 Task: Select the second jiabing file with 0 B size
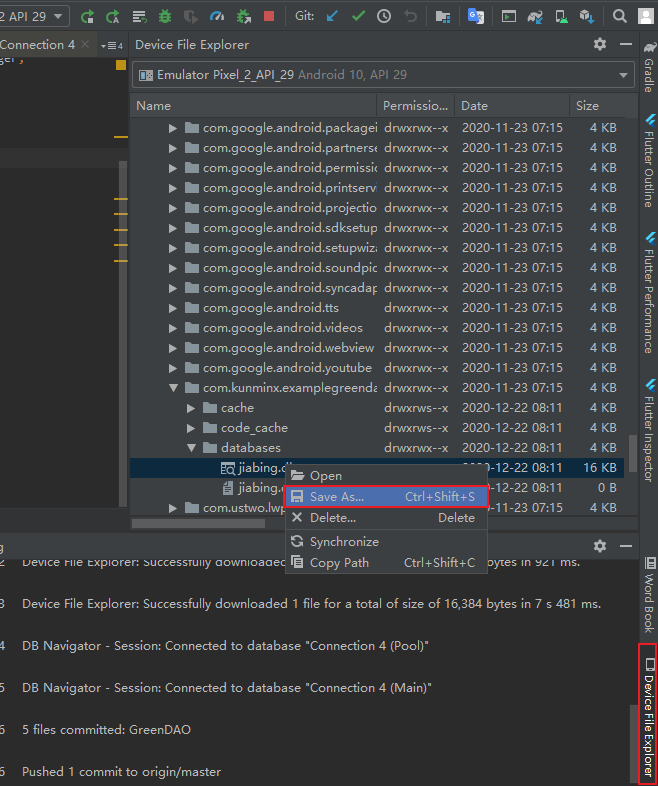[377, 488]
